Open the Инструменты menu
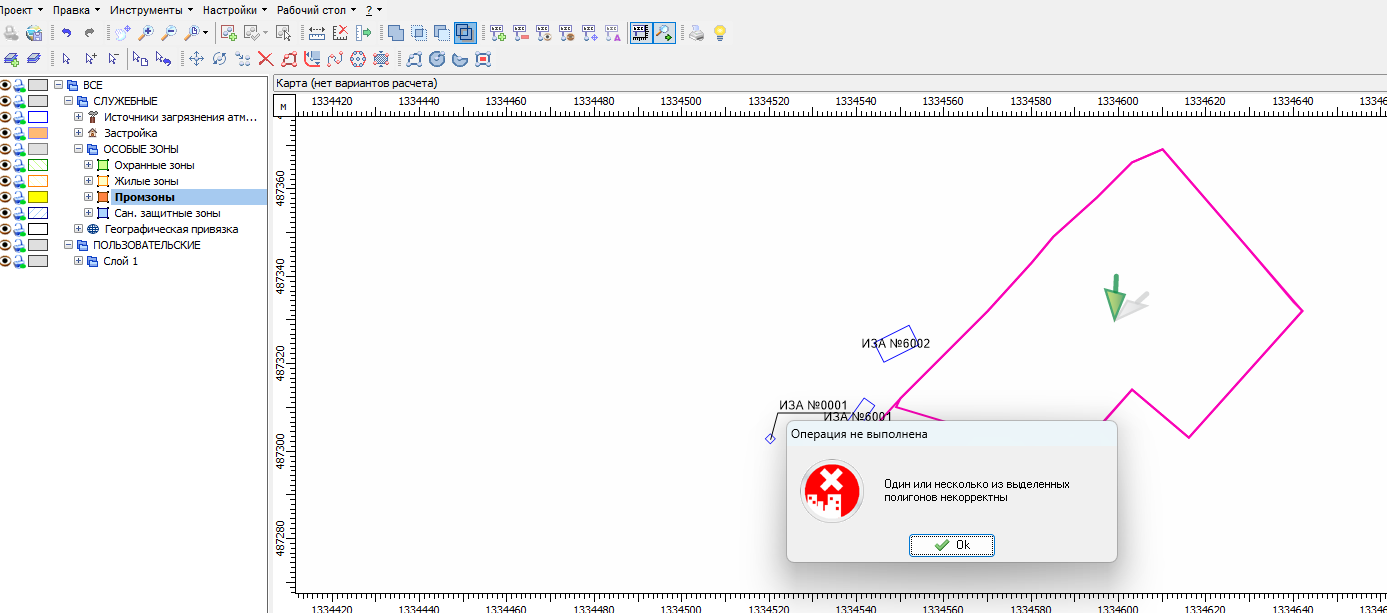 pyautogui.click(x=150, y=9)
